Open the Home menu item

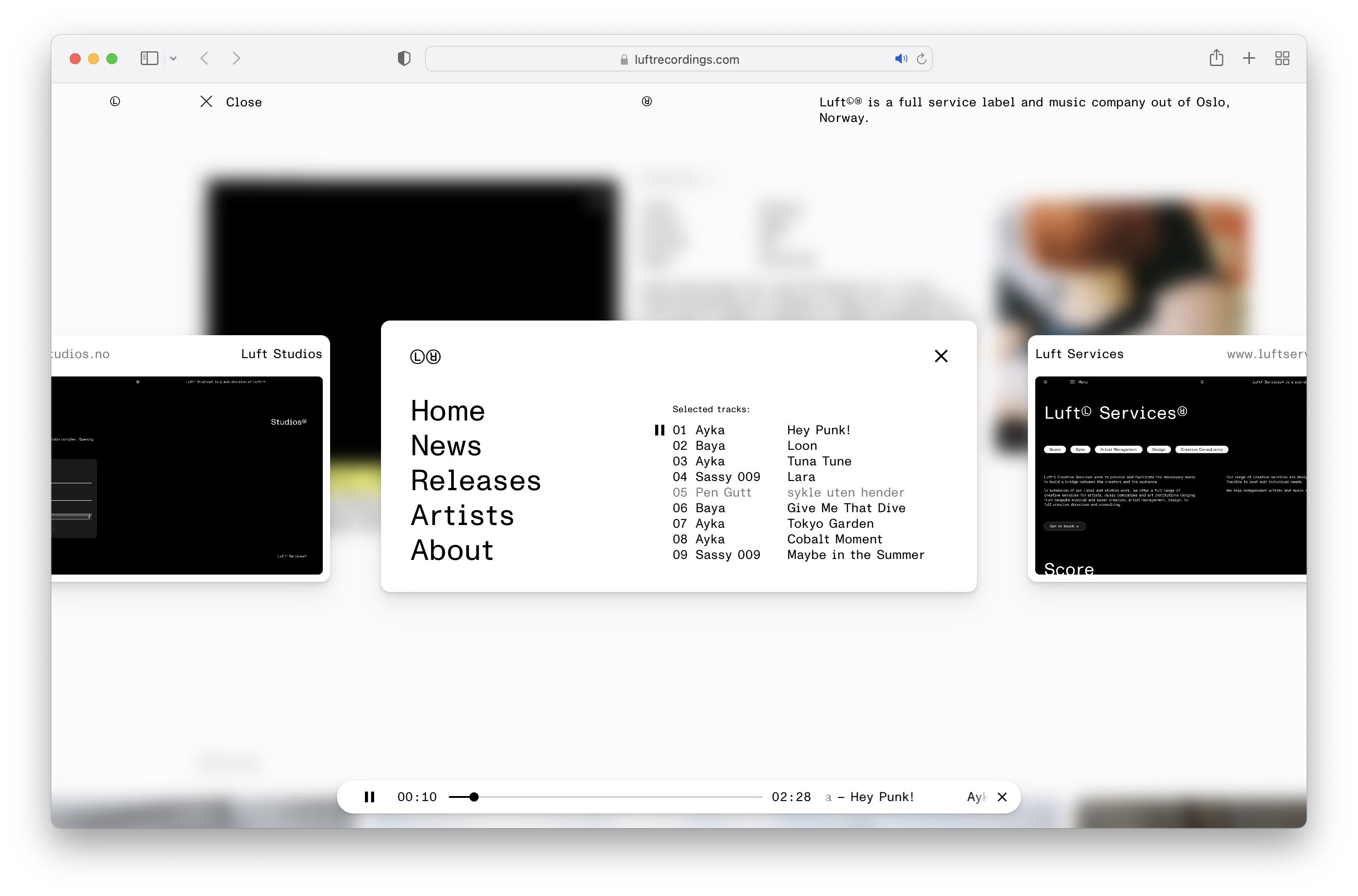click(447, 411)
